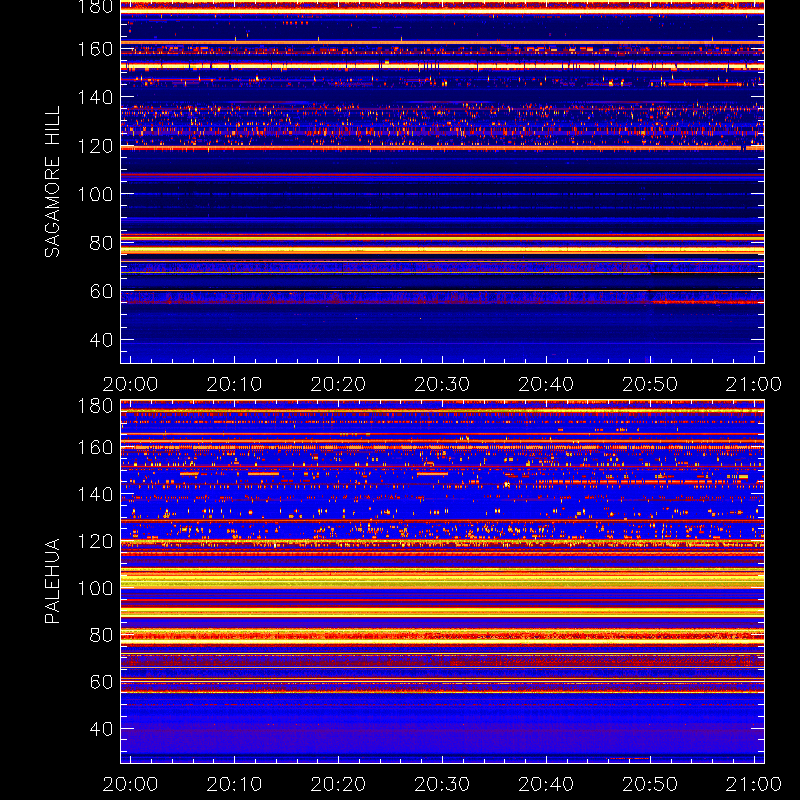Select the 40 tick label on Sagamore Hill plot

[x=101, y=340]
